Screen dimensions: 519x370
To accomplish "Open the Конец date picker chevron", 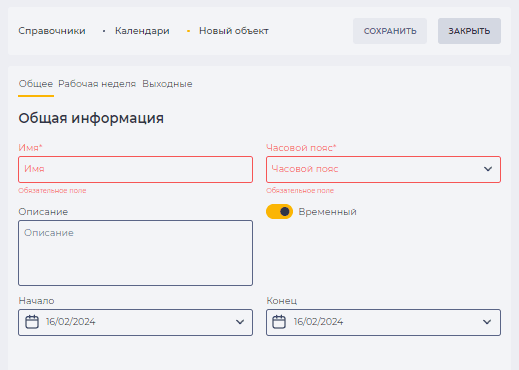I will pyautogui.click(x=487, y=322).
